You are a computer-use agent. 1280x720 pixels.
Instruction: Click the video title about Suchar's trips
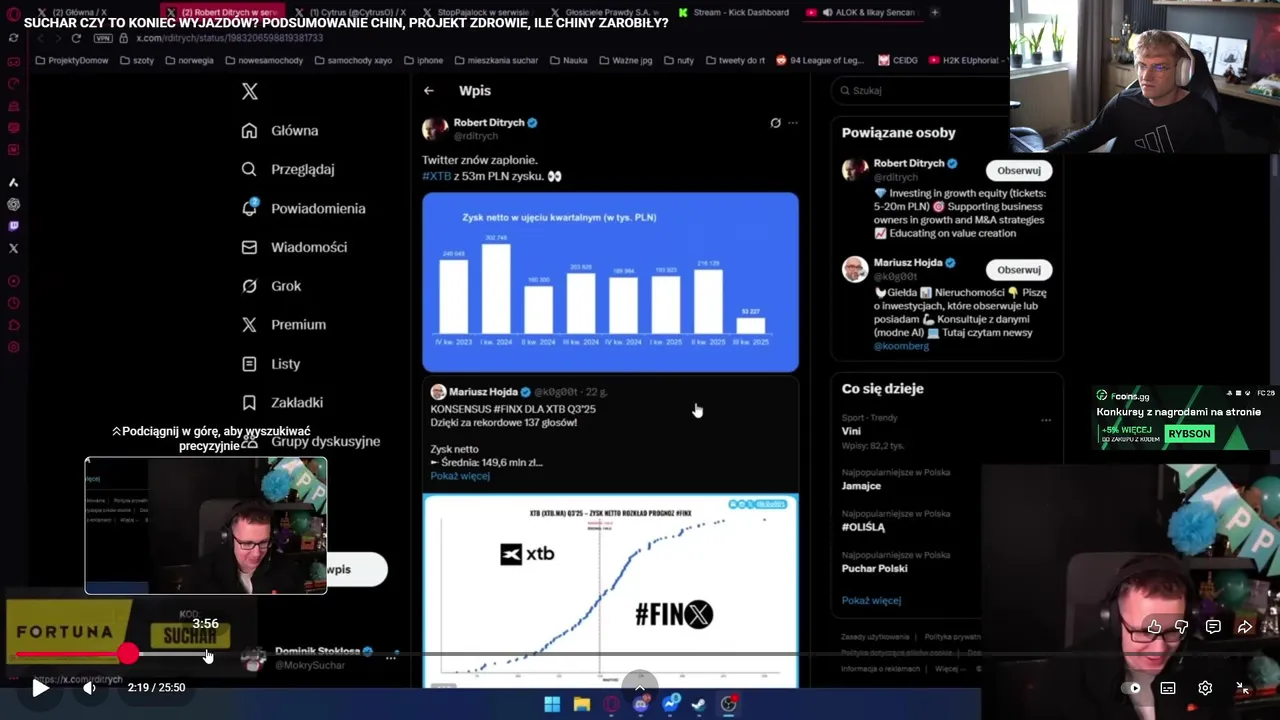pos(346,23)
